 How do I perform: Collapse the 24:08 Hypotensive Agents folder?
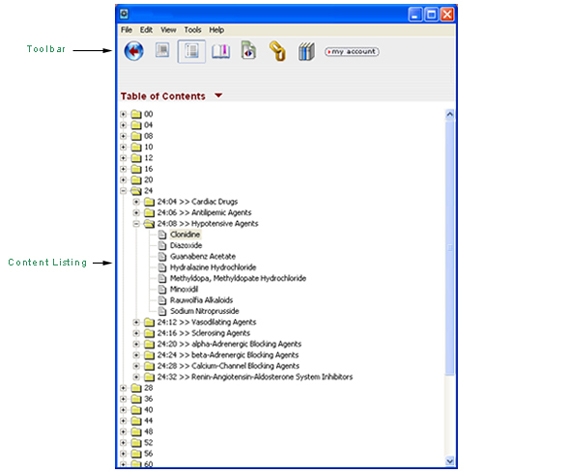[x=136, y=224]
